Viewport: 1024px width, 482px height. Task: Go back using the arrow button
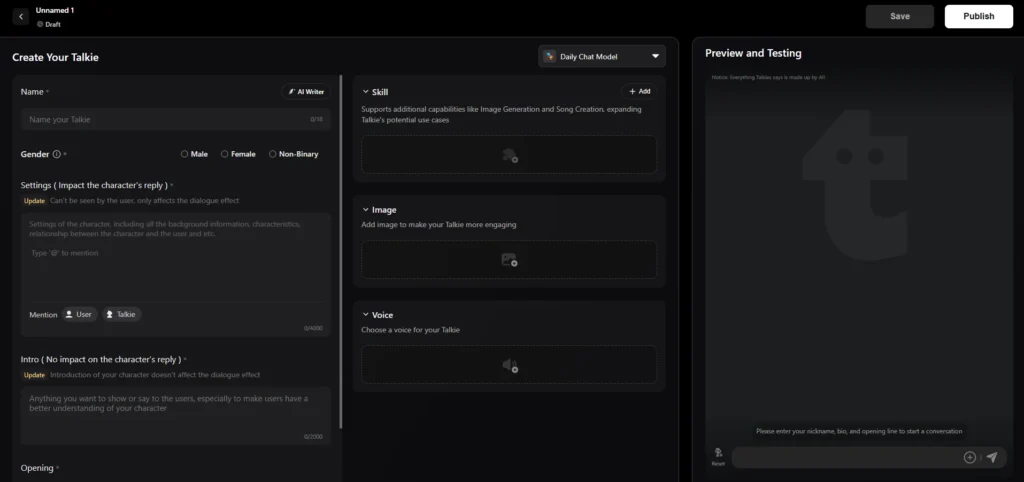point(21,16)
